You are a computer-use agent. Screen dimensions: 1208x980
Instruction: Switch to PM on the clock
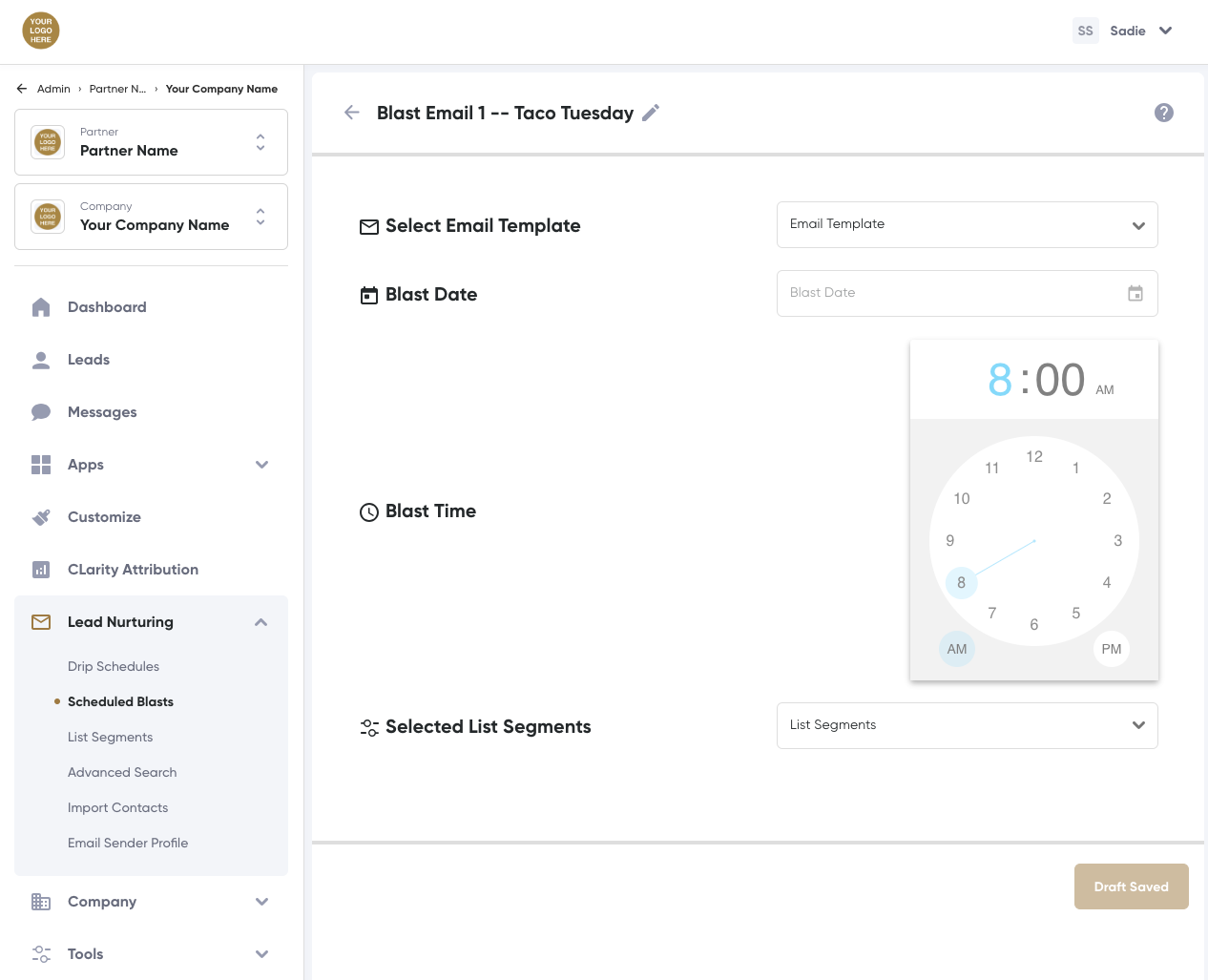click(x=1112, y=649)
